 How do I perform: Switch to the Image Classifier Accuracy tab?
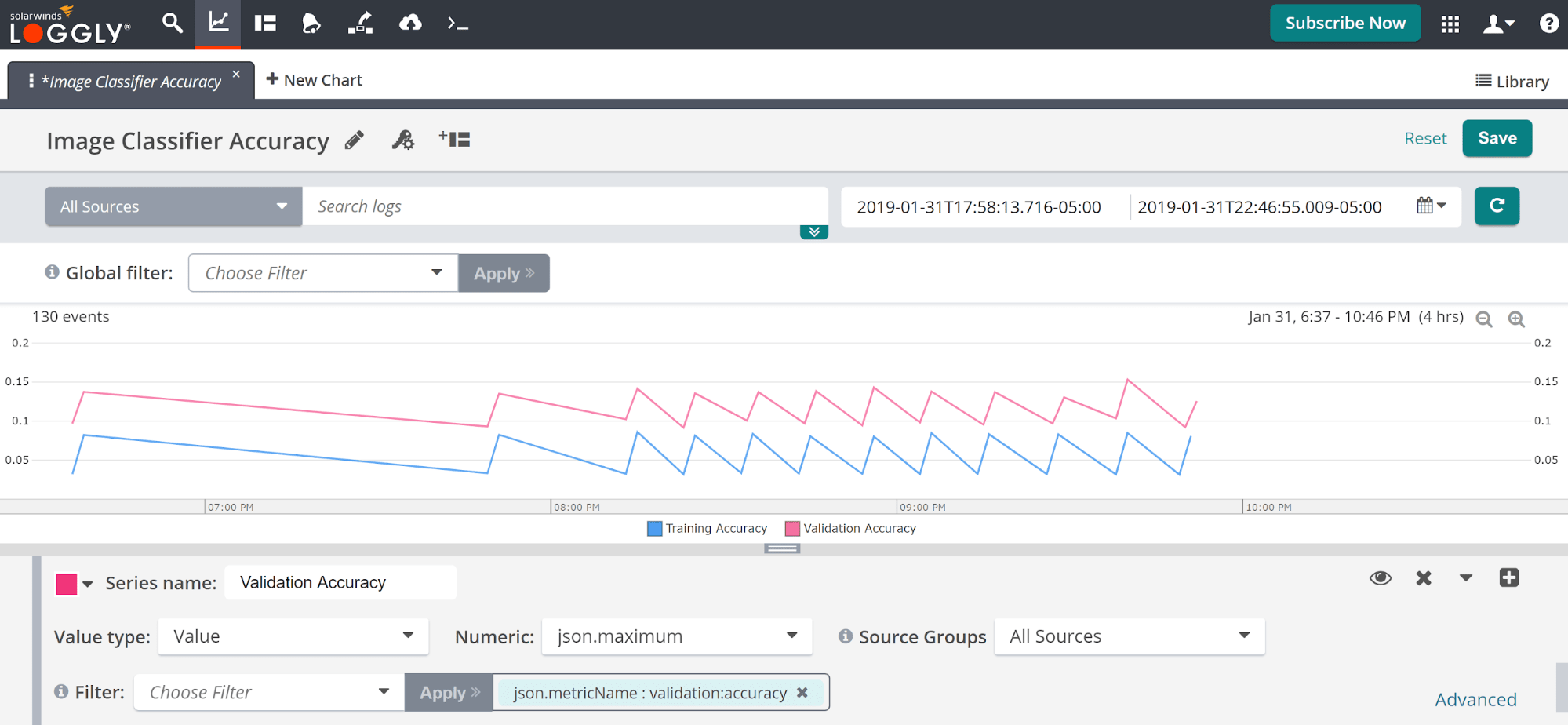(x=131, y=82)
